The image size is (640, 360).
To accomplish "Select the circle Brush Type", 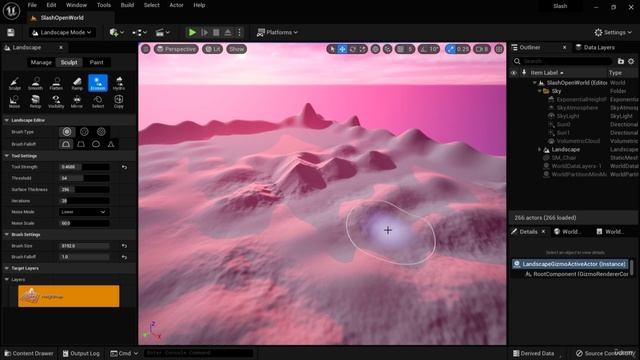I will [x=67, y=131].
